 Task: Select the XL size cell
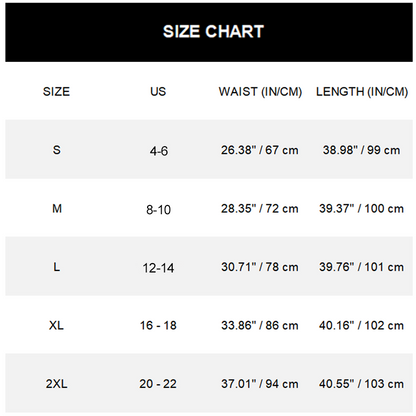pos(56,325)
